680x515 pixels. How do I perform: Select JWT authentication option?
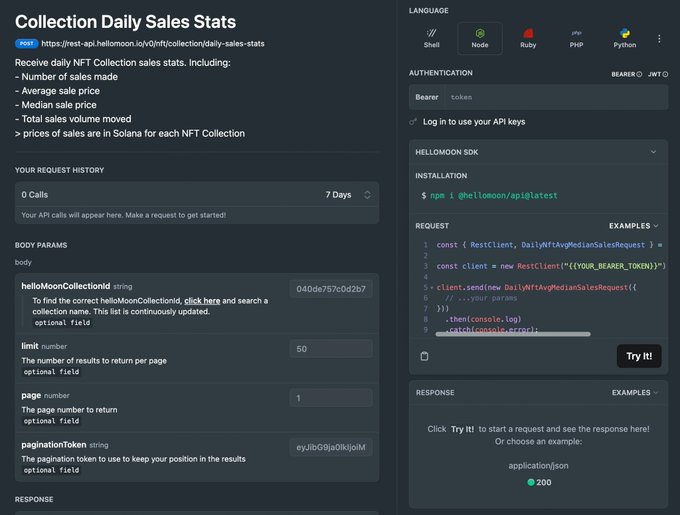pos(657,74)
